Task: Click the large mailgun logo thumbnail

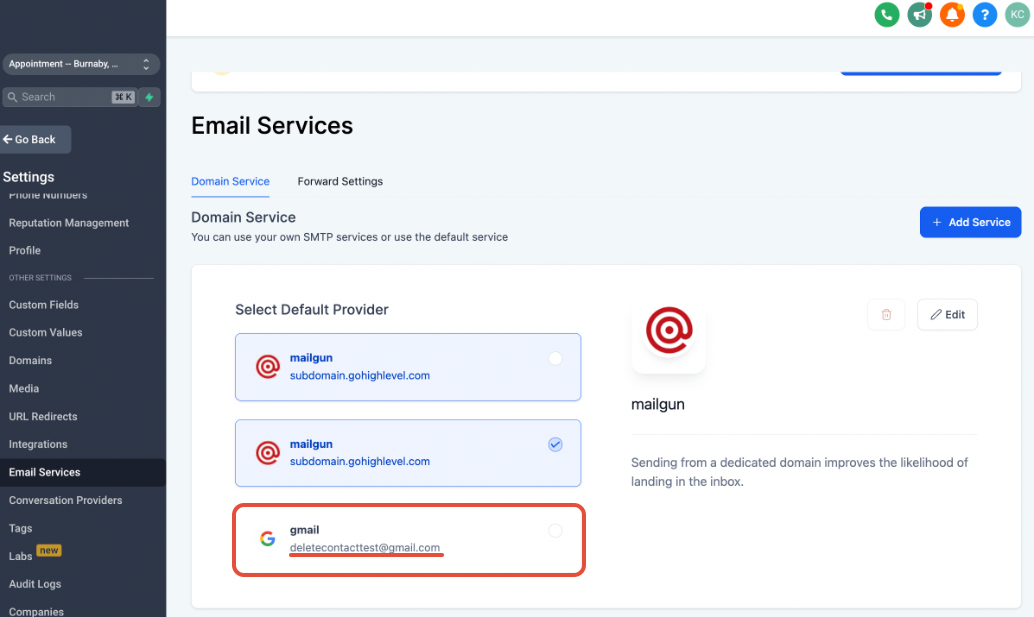Action: (x=669, y=330)
